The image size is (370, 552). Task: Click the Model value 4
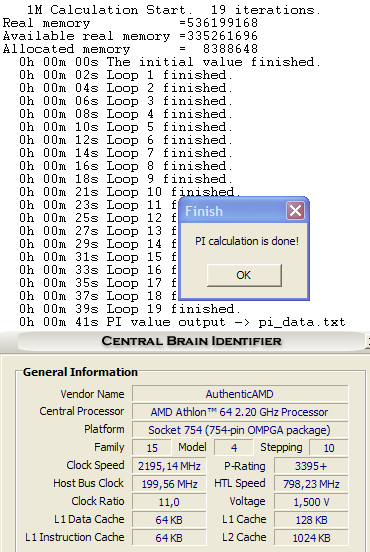pos(234,448)
